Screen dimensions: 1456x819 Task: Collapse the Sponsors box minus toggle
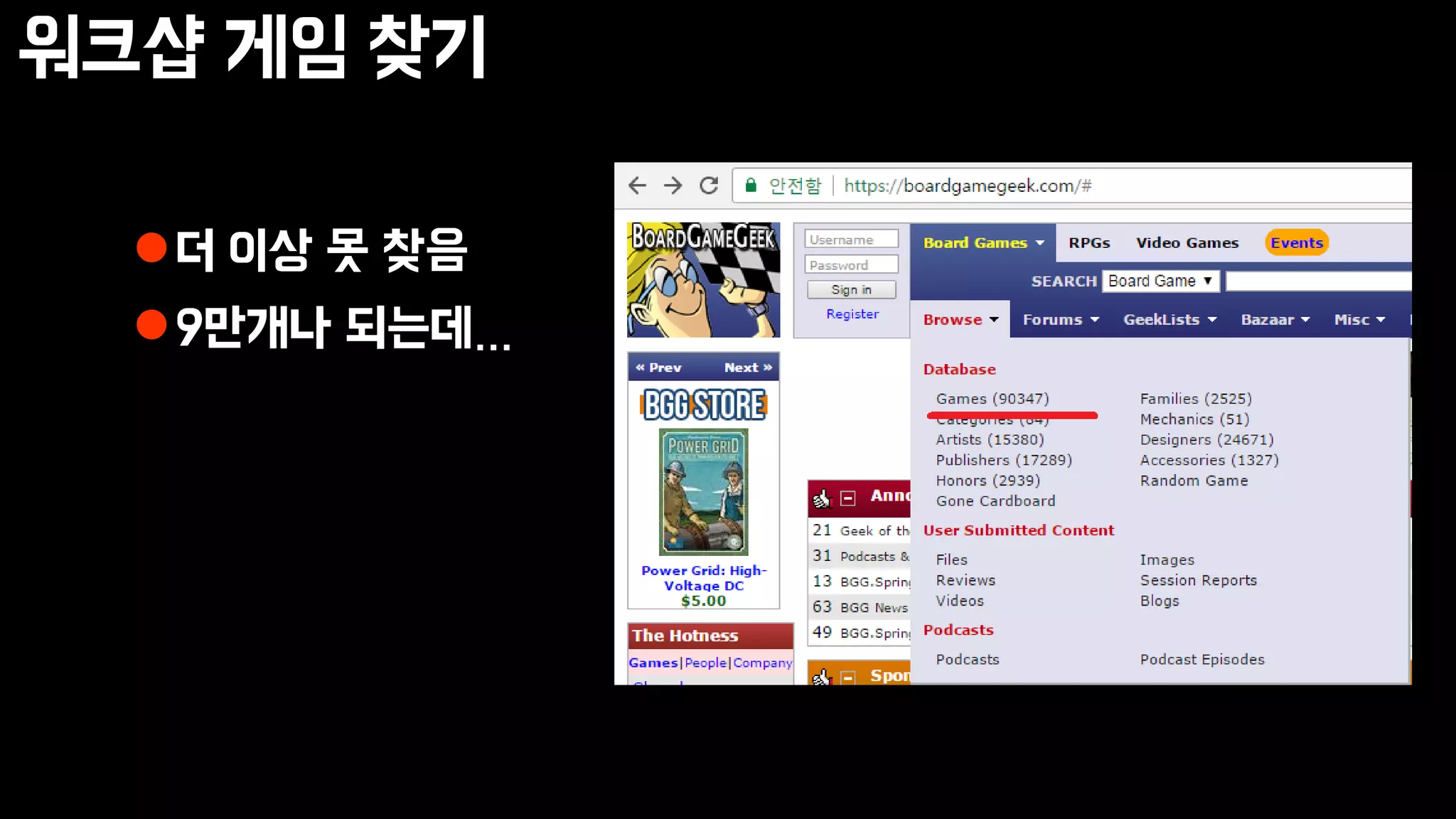[847, 678]
